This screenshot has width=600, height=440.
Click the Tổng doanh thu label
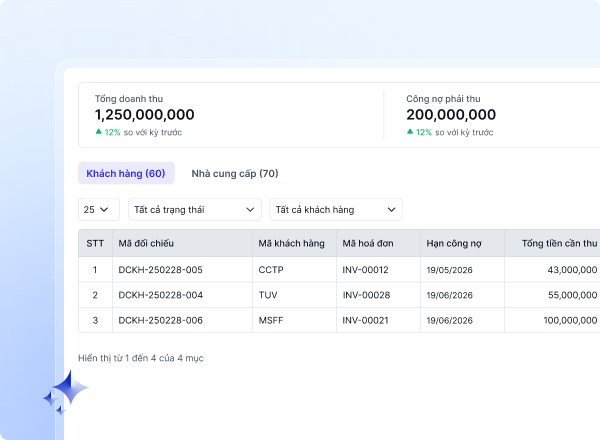[129, 99]
